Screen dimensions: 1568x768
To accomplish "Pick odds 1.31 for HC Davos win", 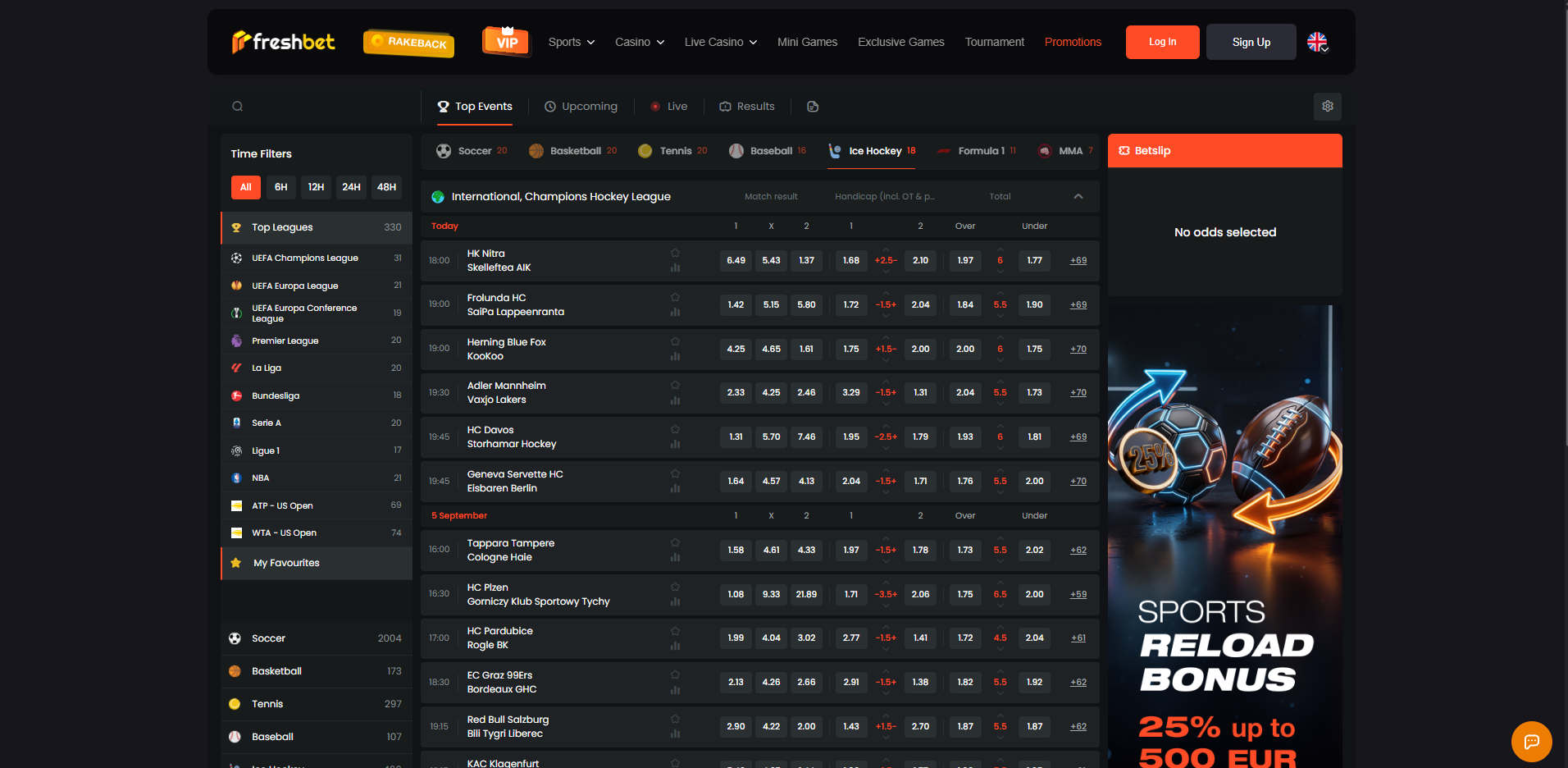I will coord(736,437).
